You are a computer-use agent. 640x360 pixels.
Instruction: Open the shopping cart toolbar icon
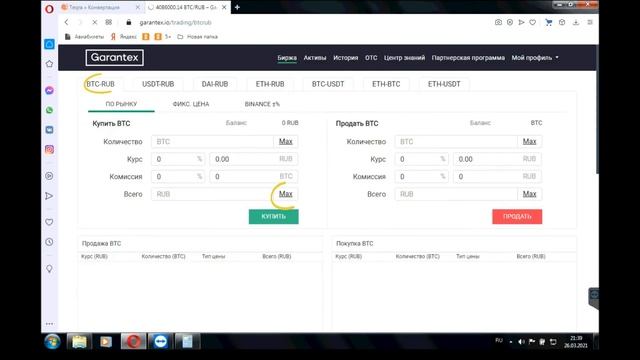coord(549,22)
